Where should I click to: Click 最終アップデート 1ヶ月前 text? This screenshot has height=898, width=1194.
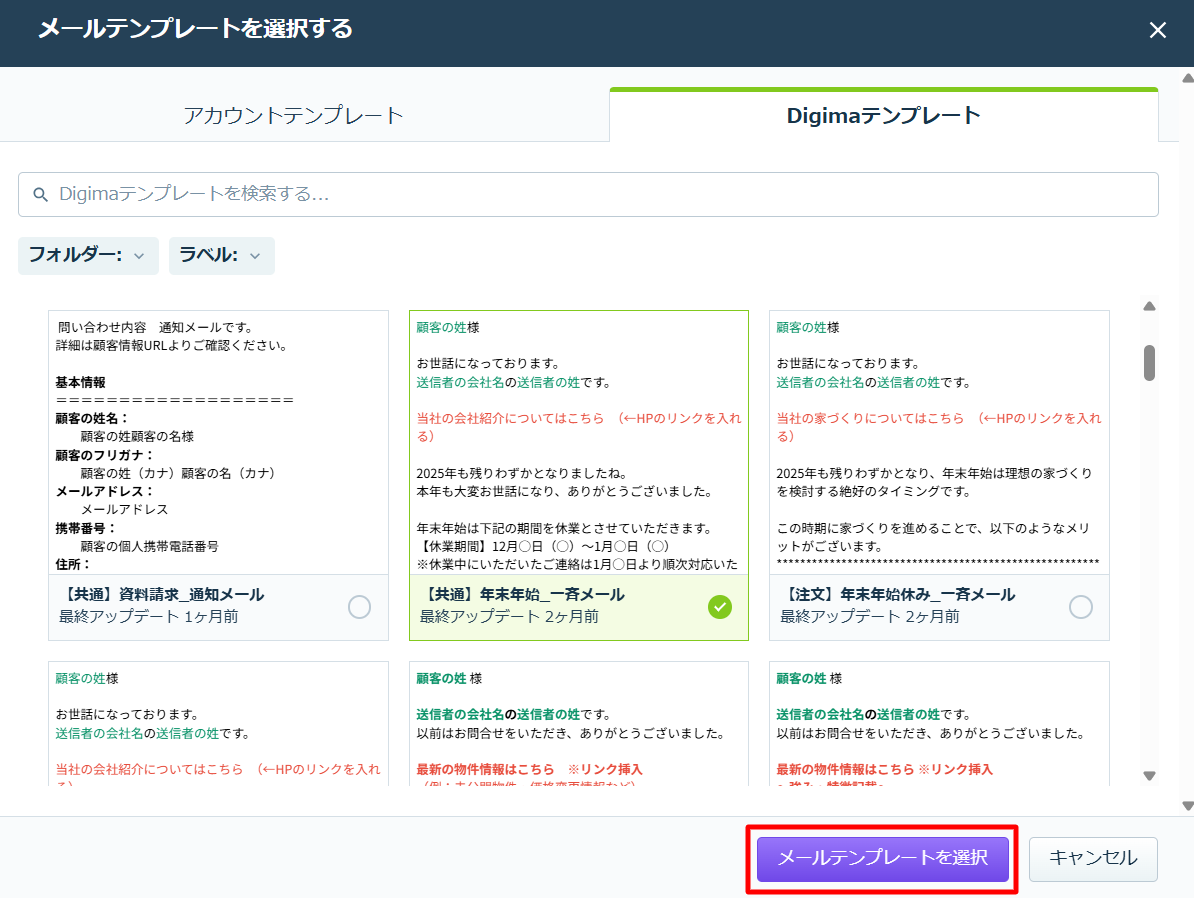[148, 616]
